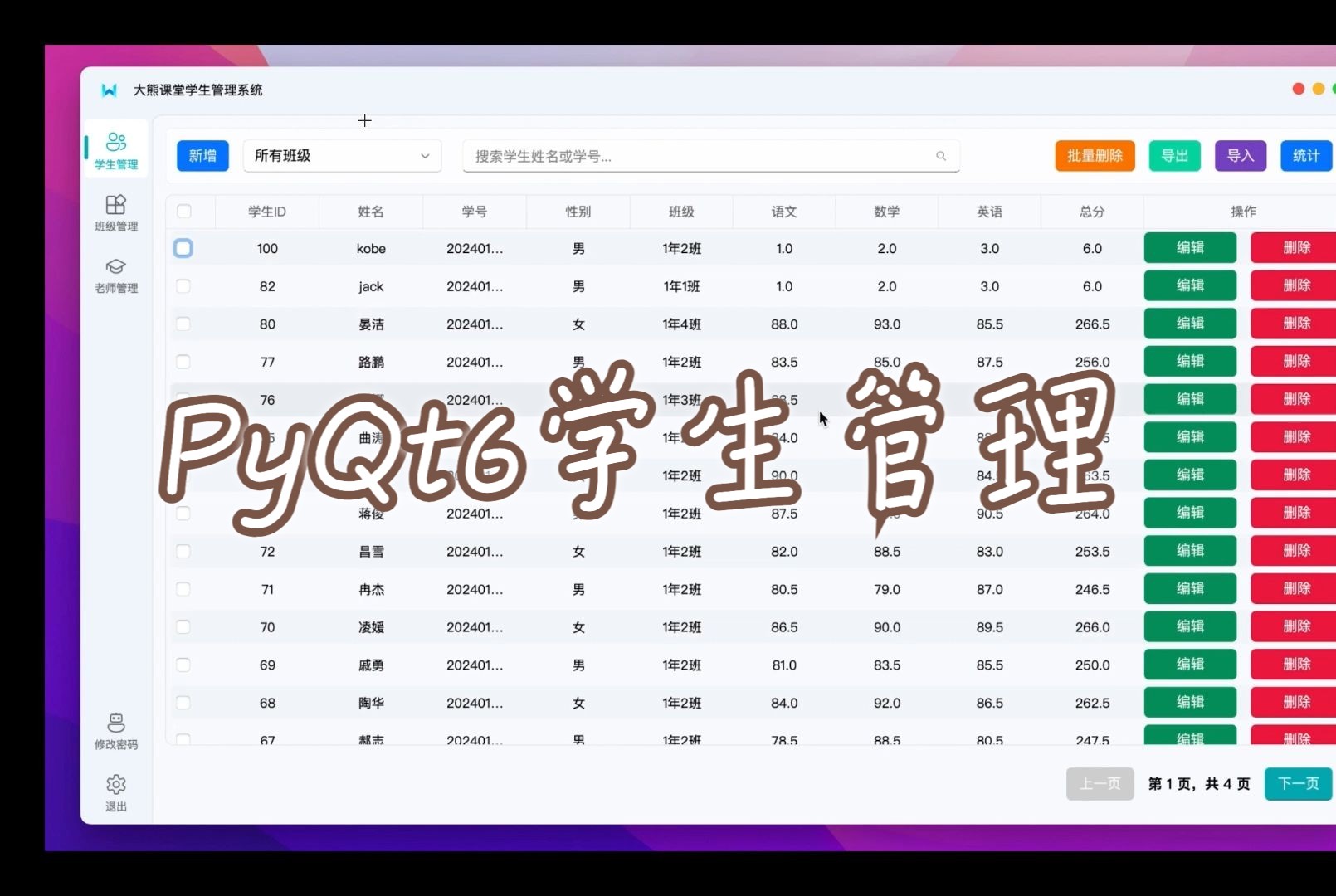The height and width of the screenshot is (896, 1336).
Task: Click the 新增 button
Action: 202,156
